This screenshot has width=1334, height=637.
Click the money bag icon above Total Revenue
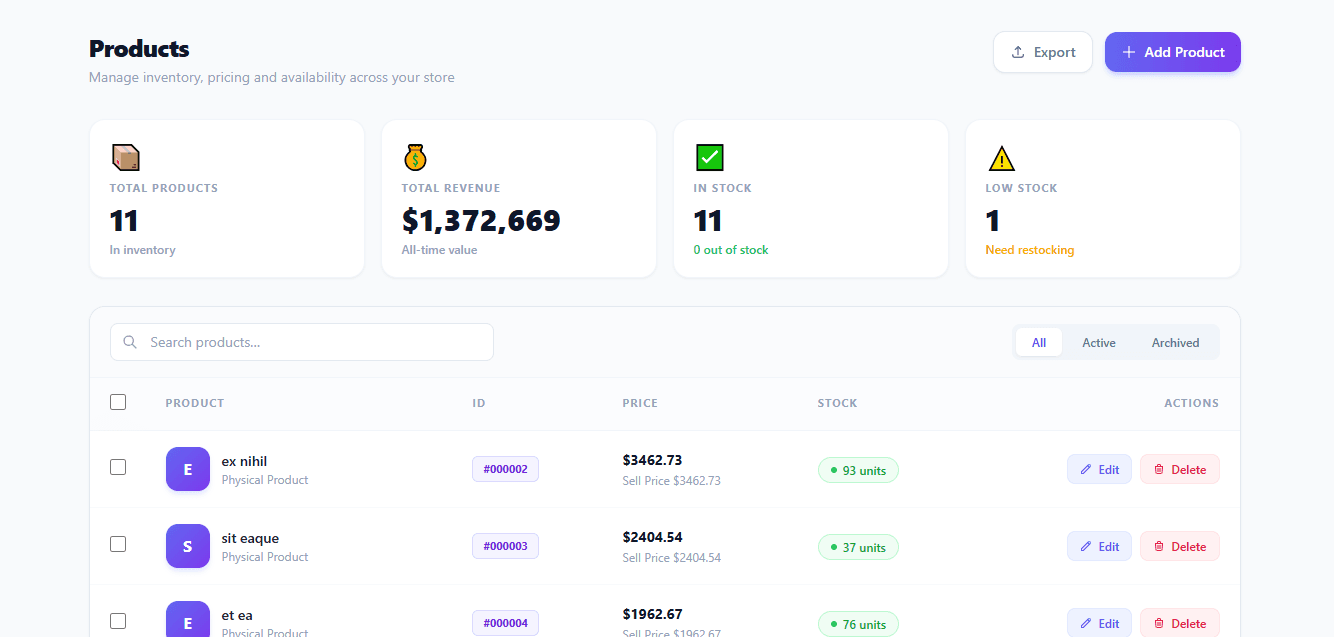[x=415, y=156]
